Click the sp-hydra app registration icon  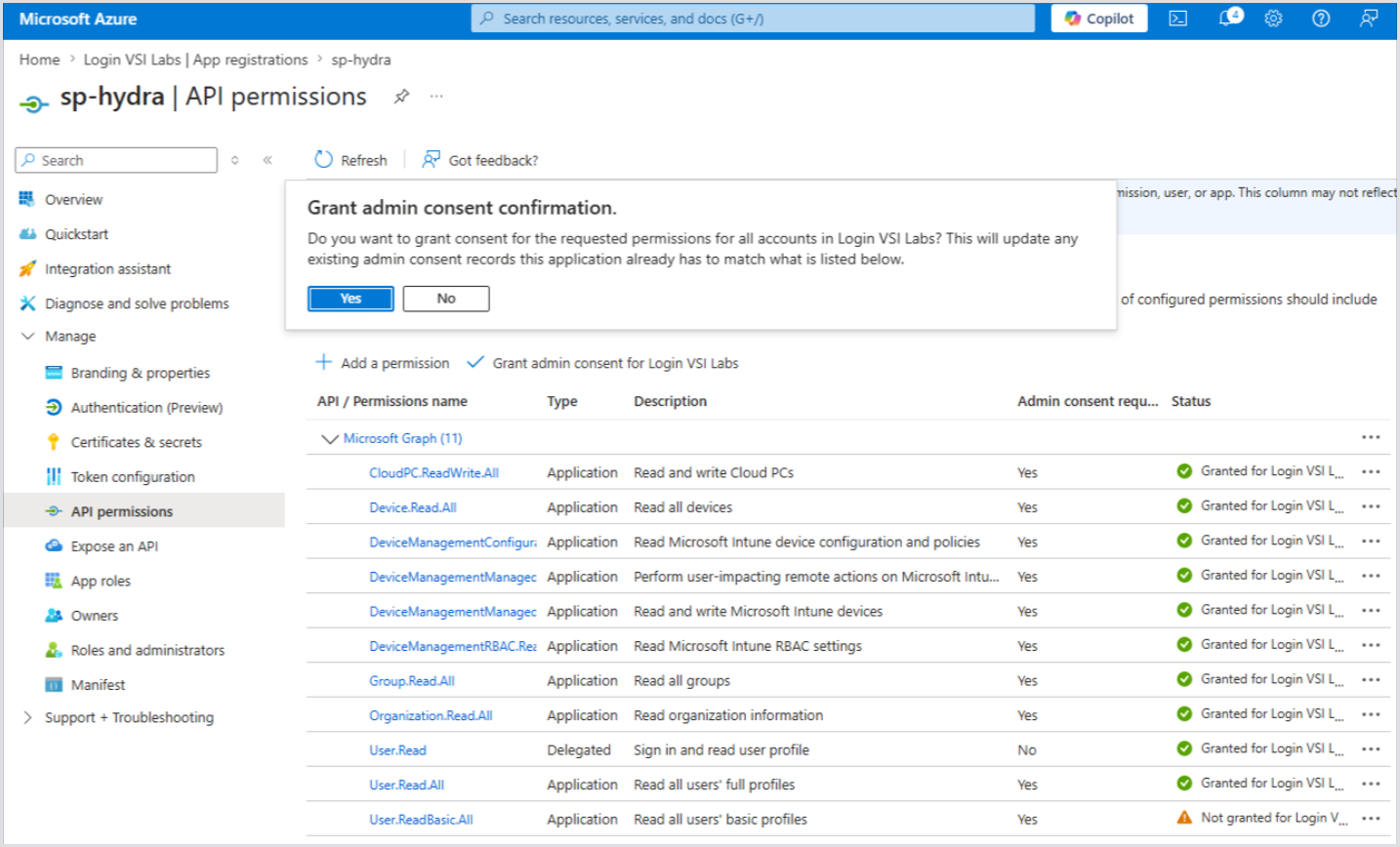(33, 102)
